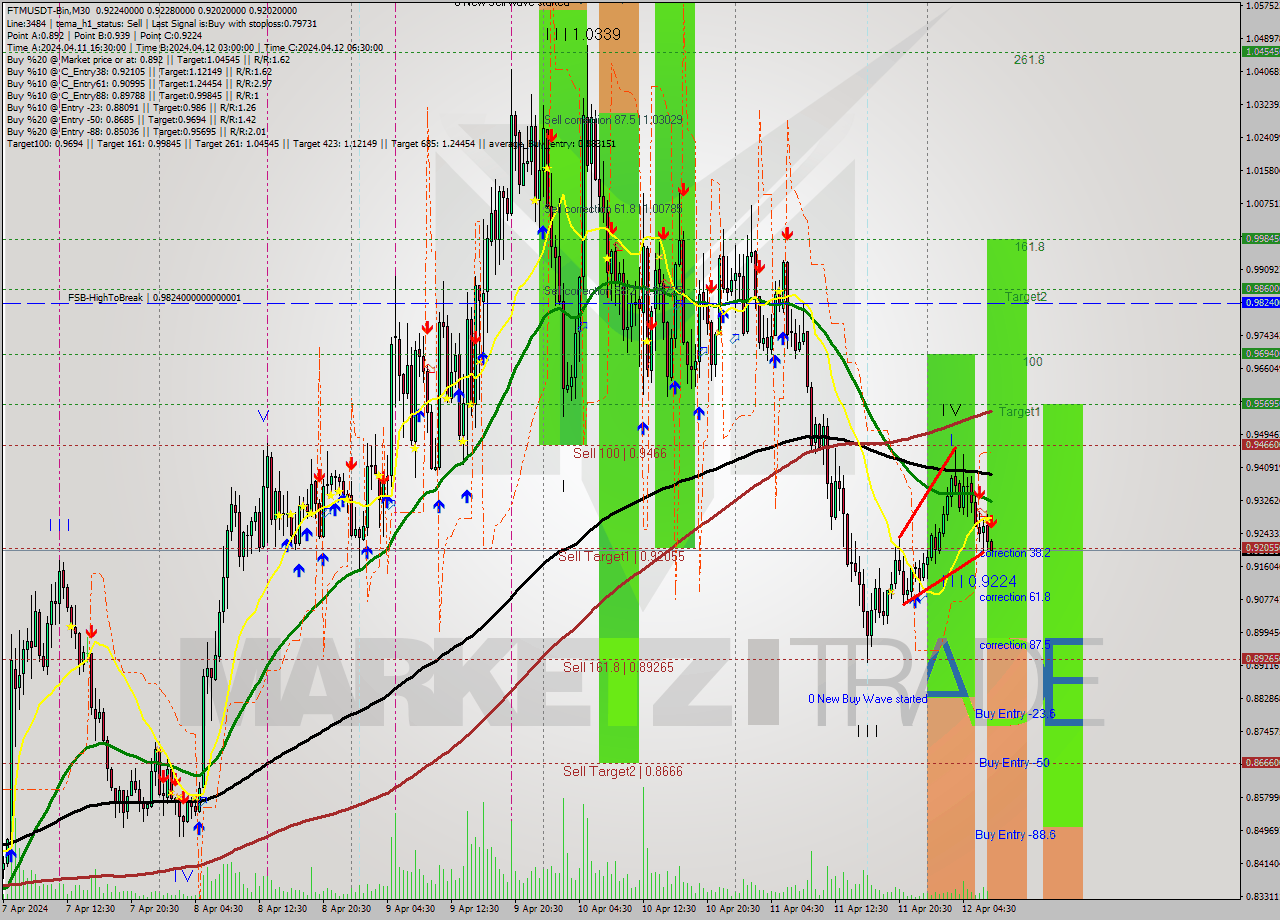Click the 'Buy %20 @ Market price' line

[x=148, y=59]
